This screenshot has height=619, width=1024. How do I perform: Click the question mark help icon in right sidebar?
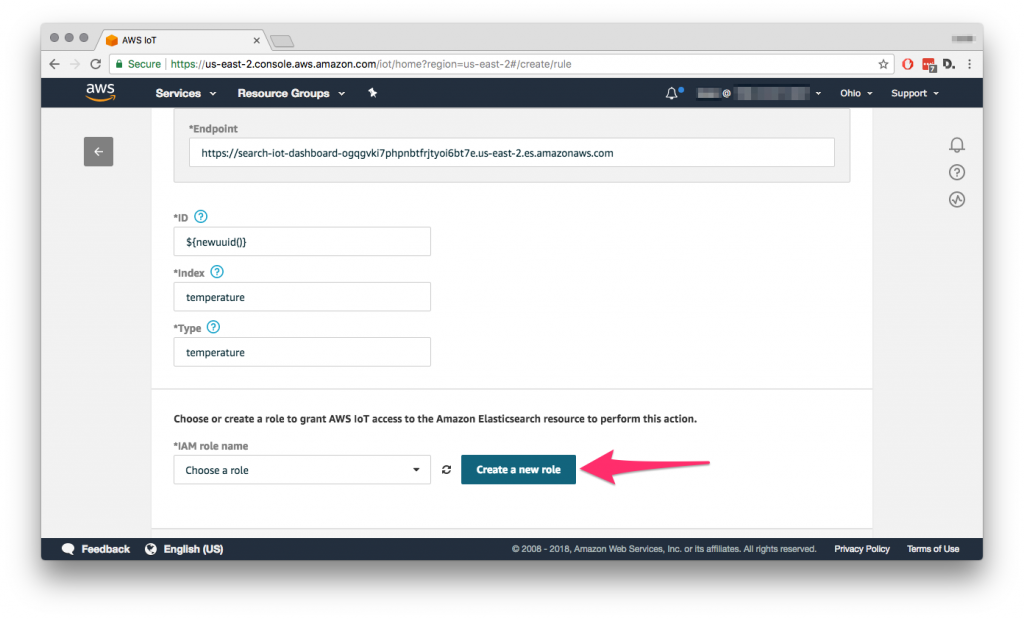coord(957,172)
